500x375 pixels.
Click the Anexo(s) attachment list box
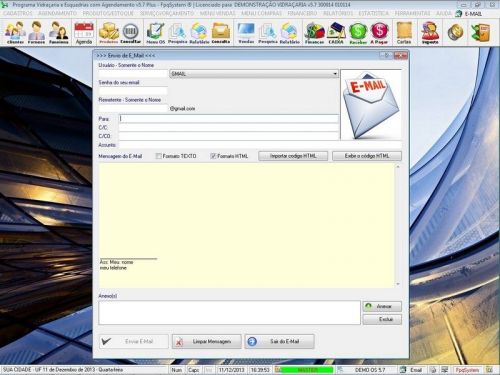coord(229,313)
